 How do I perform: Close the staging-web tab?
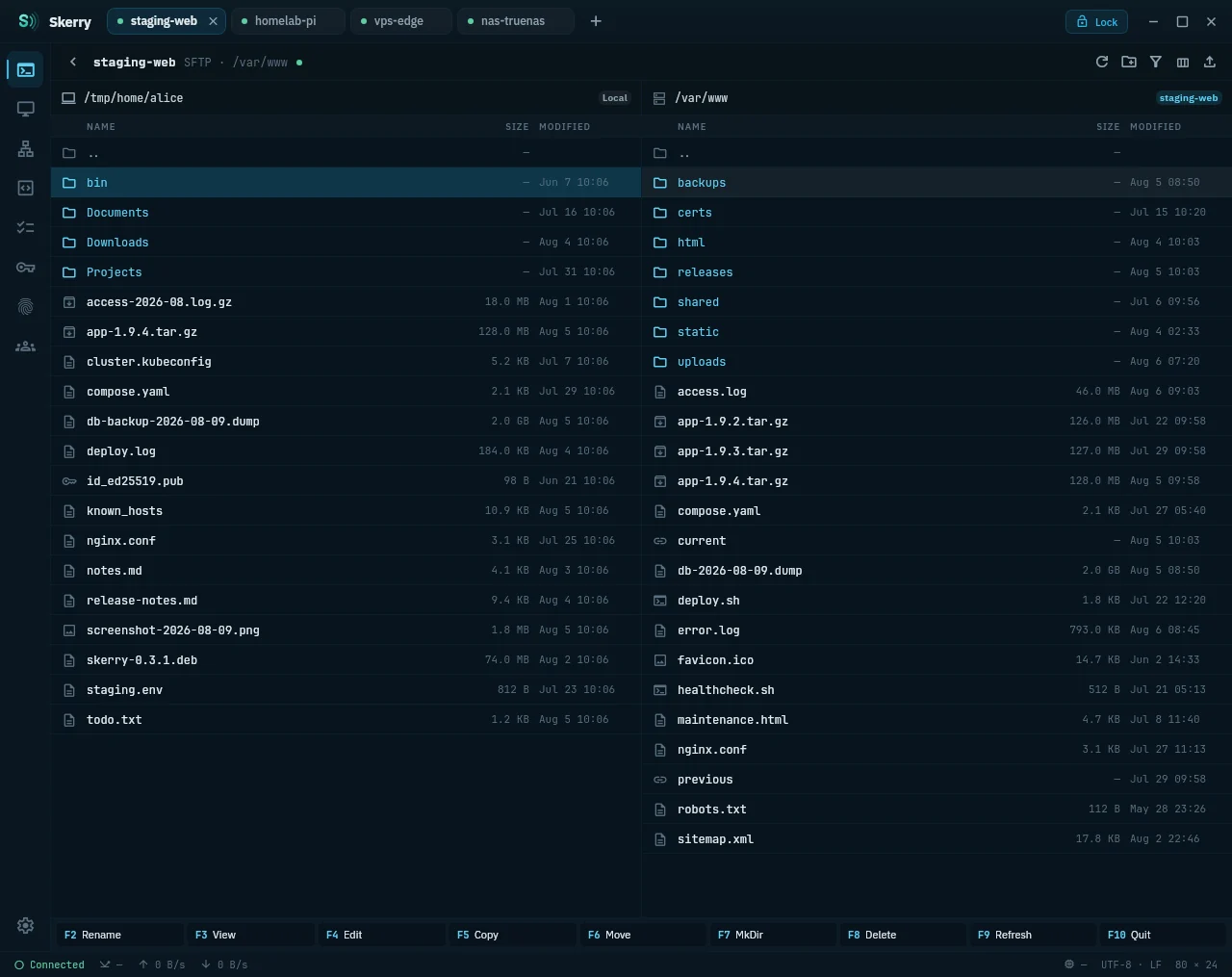(x=214, y=21)
